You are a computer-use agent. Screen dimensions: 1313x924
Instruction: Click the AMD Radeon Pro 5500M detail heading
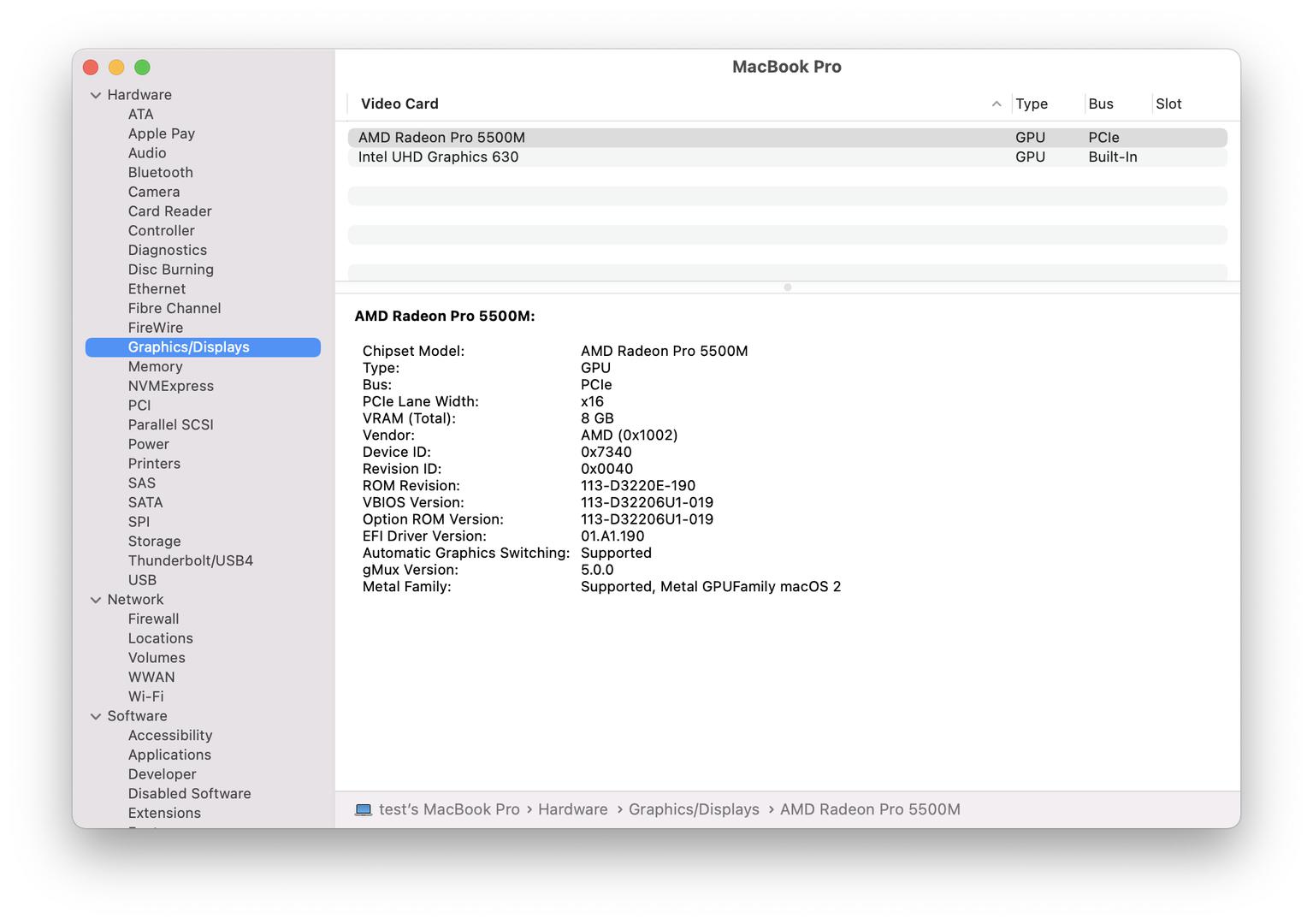[x=445, y=316]
